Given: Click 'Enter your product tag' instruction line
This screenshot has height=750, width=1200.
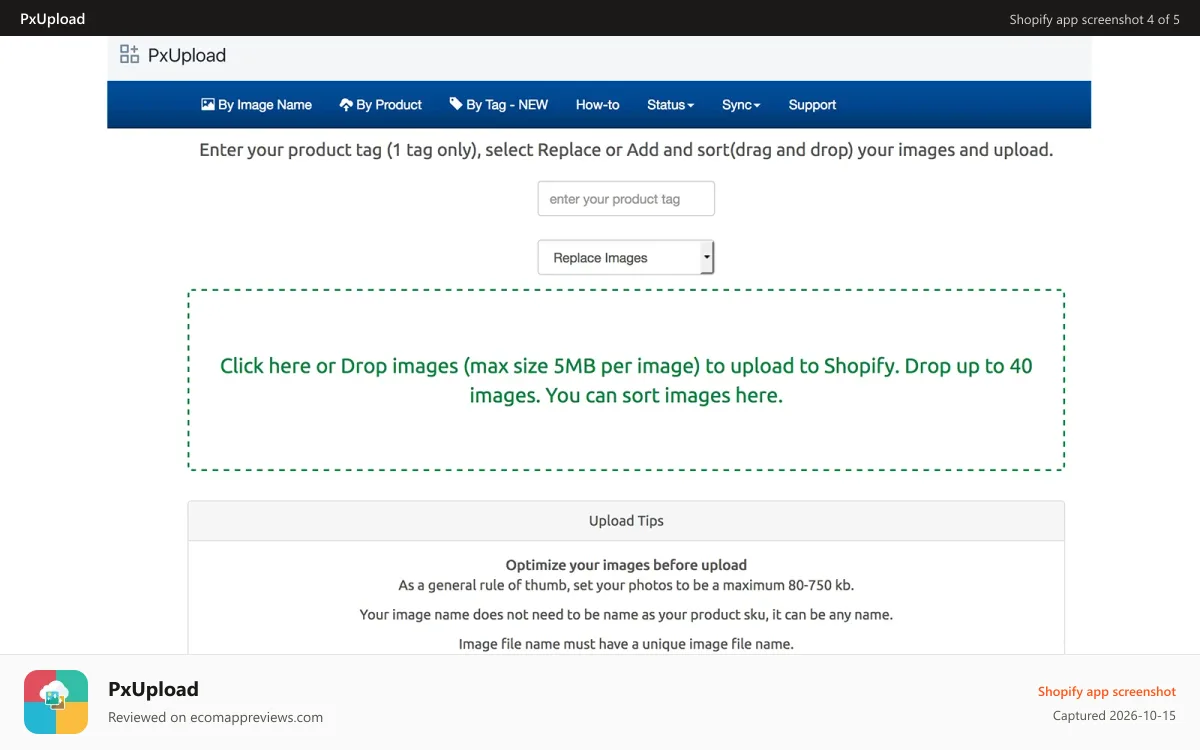Looking at the screenshot, I should point(626,150).
